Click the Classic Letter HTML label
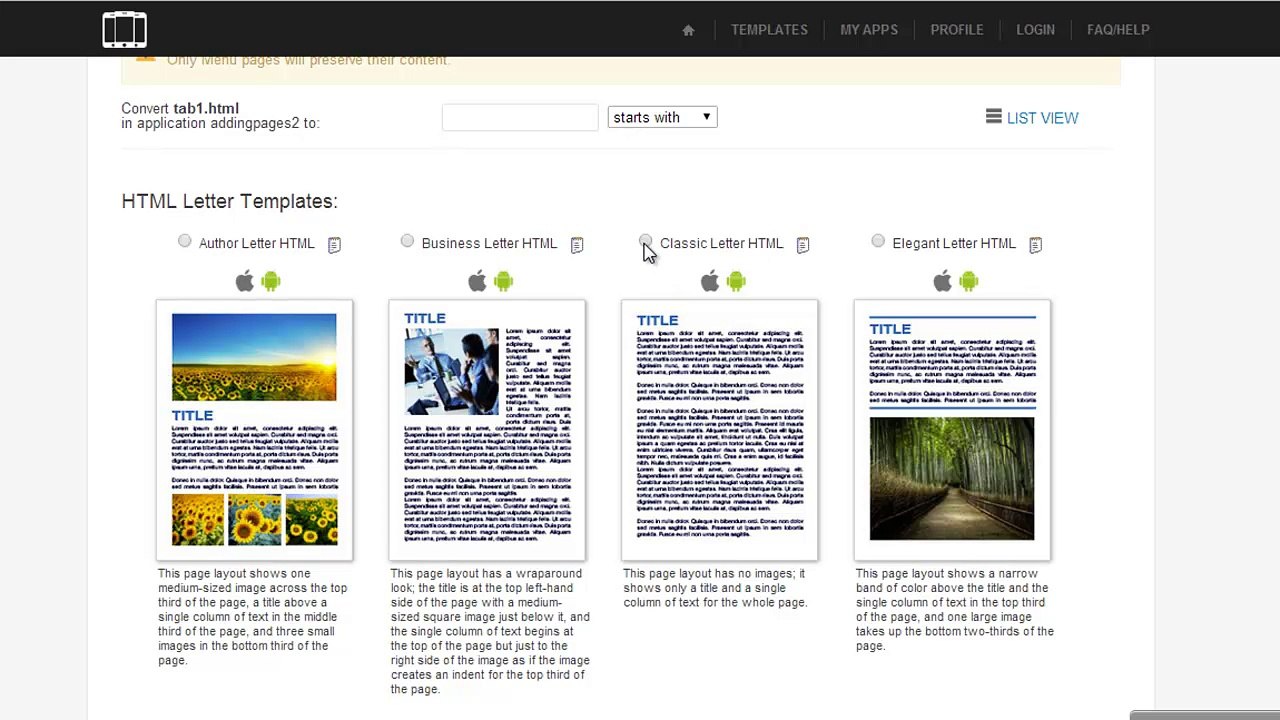Image resolution: width=1280 pixels, height=720 pixels. (721, 243)
